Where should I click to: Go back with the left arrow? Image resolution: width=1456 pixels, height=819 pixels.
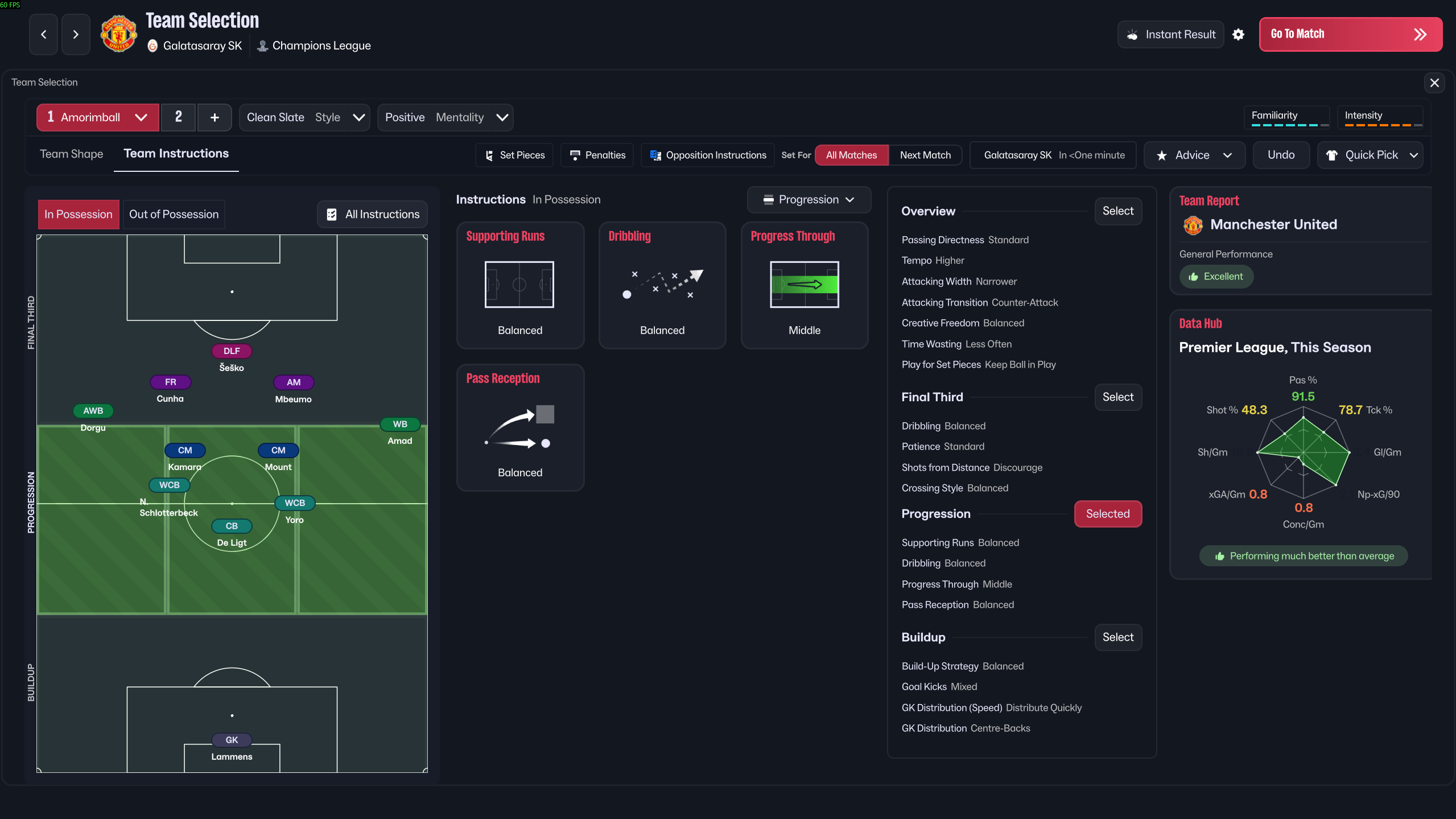(x=44, y=35)
